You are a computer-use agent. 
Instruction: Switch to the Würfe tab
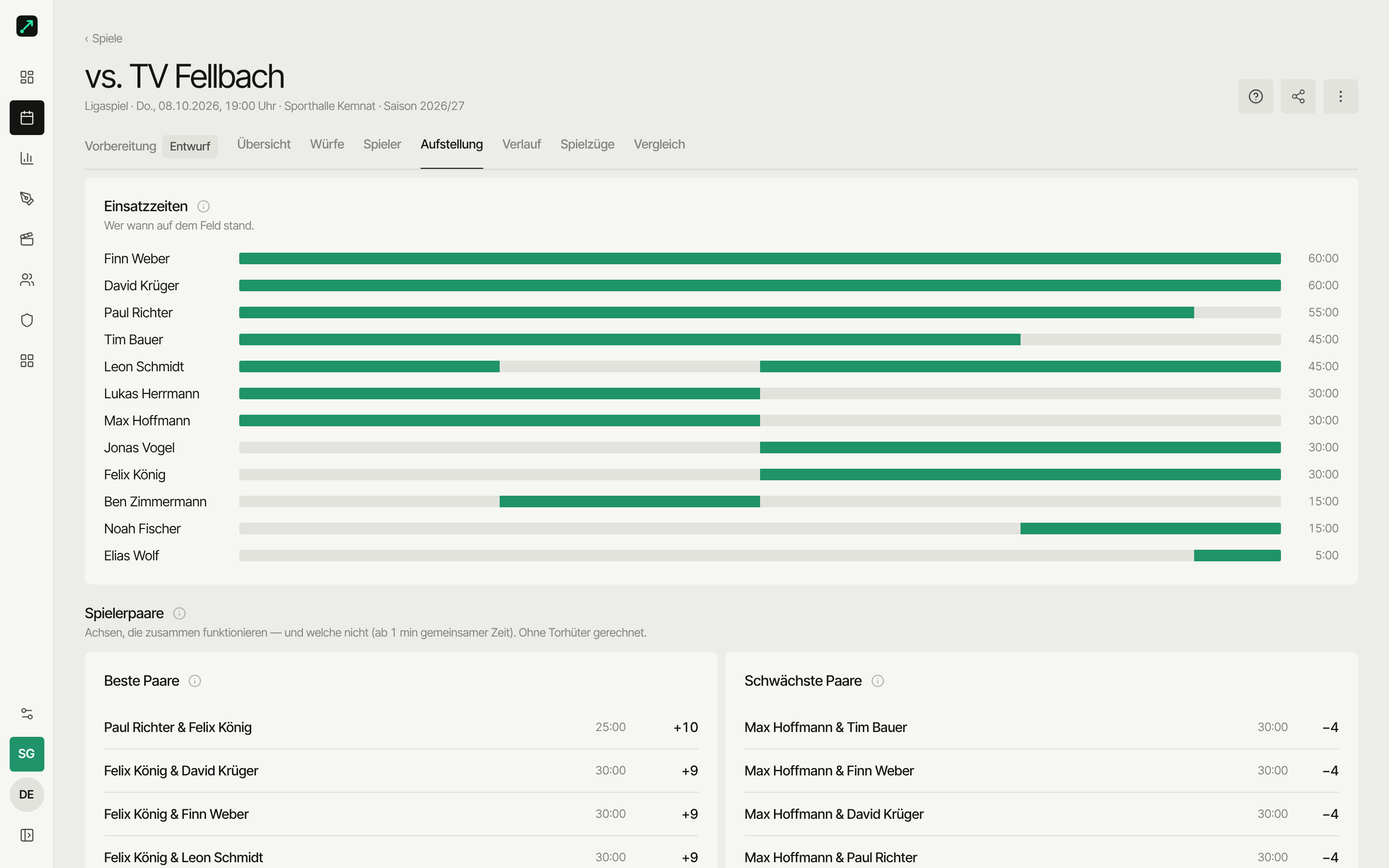(x=327, y=144)
